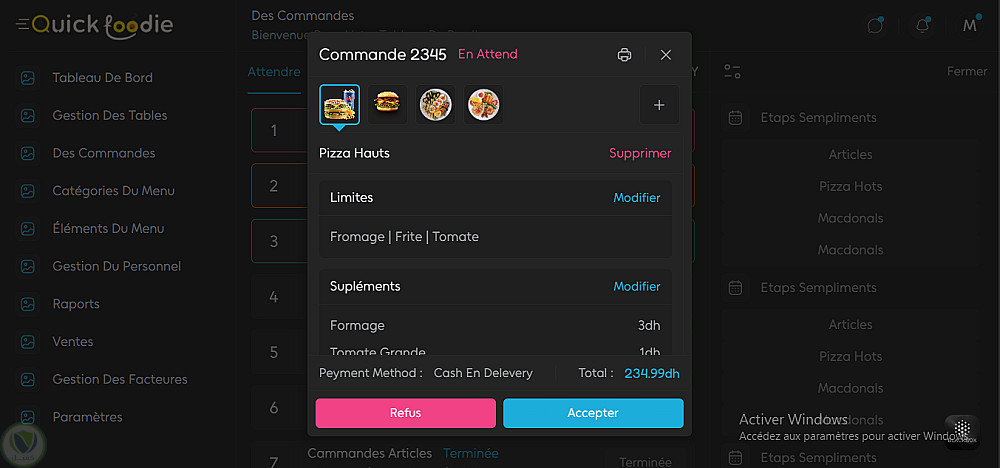This screenshot has height=468, width=1000.
Task: Open the notifications bell
Action: coord(923,26)
